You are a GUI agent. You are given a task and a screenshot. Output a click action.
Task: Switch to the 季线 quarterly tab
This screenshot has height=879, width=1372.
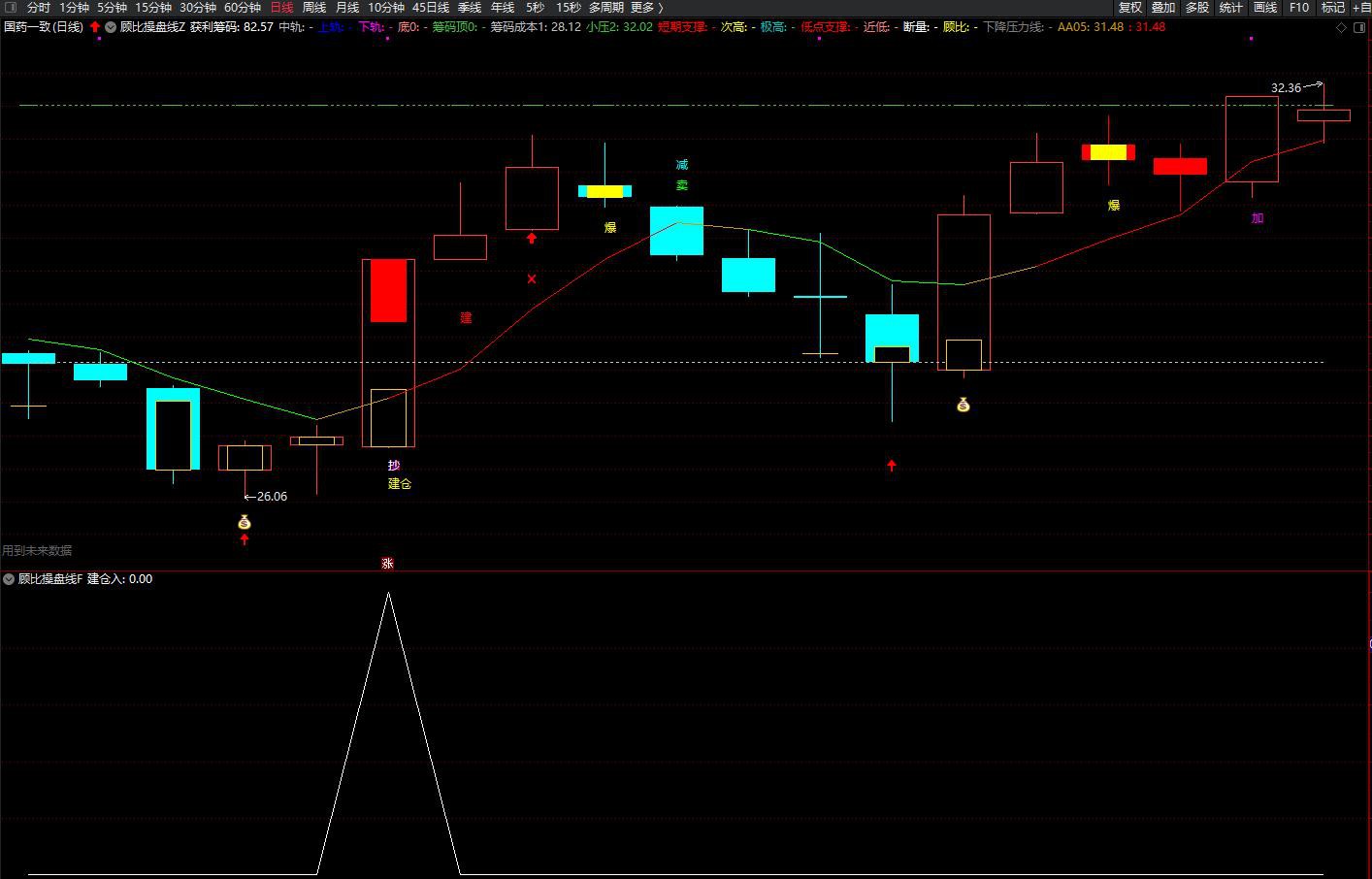click(470, 8)
